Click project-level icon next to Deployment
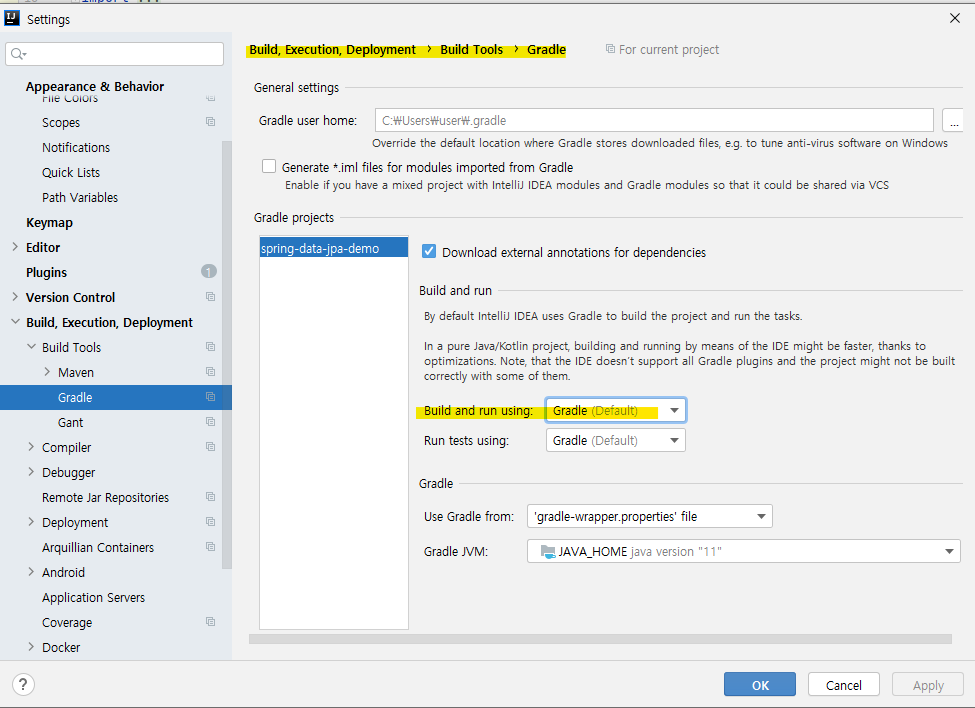 click(x=211, y=522)
